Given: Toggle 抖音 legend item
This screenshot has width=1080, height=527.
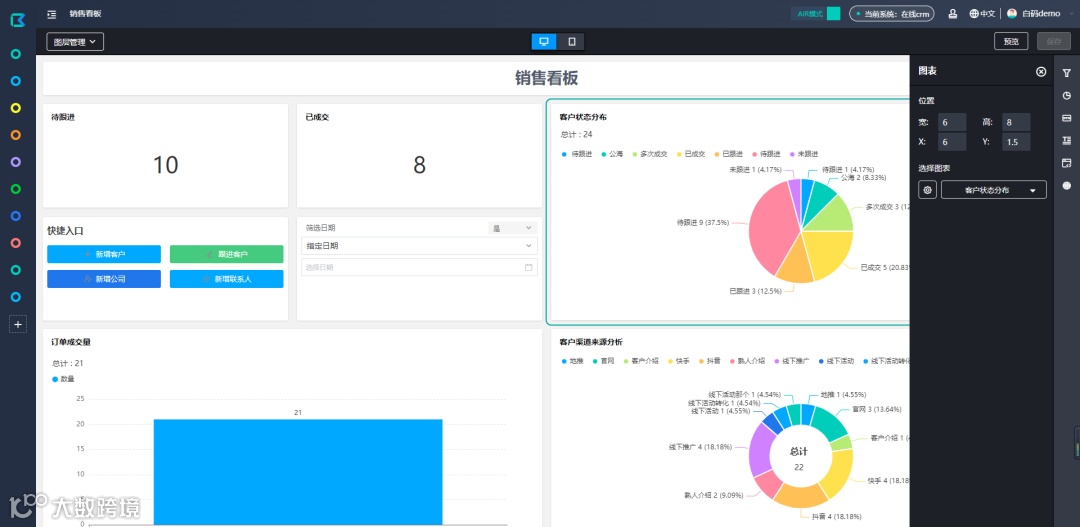Looking at the screenshot, I should [x=711, y=361].
